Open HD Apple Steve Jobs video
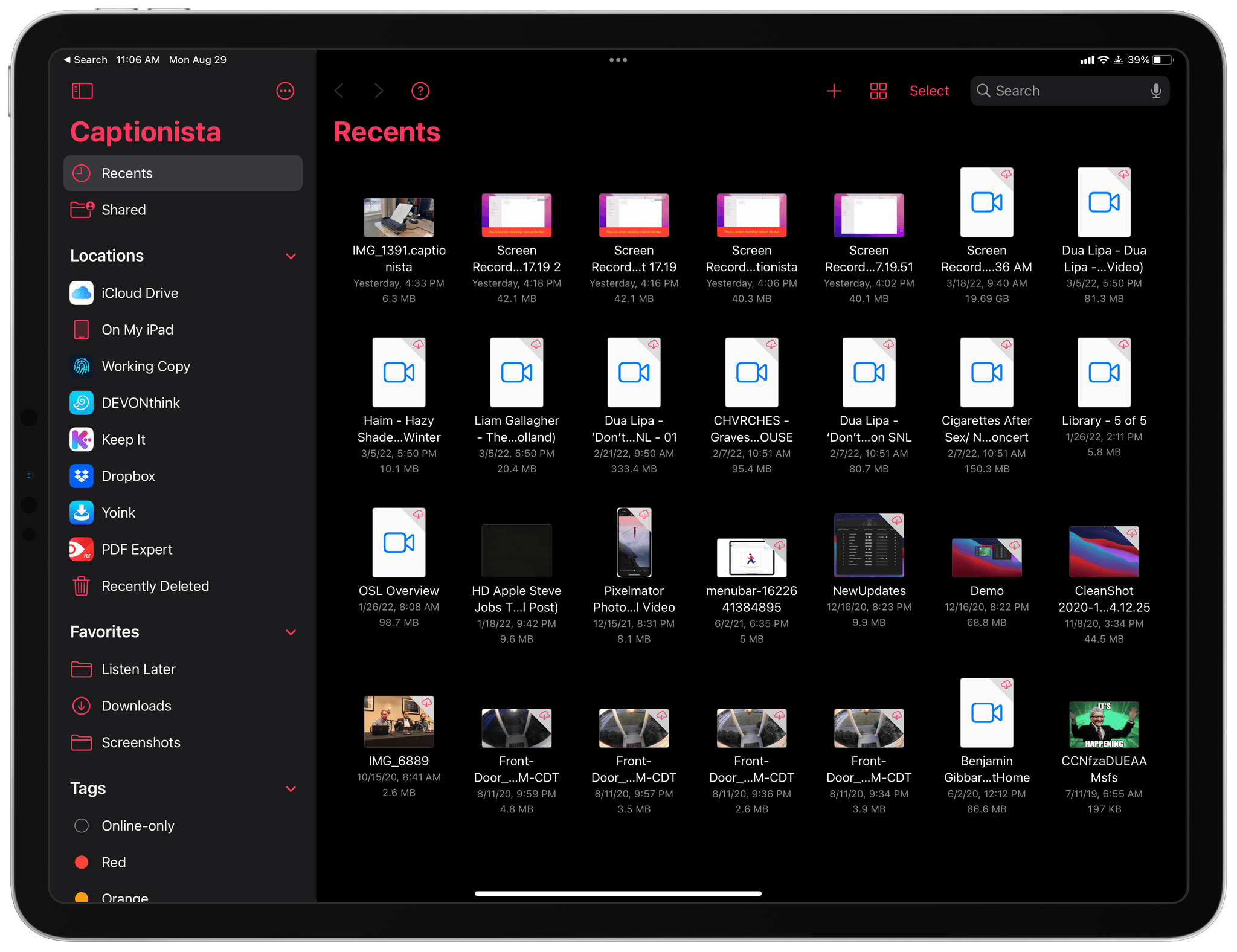Viewport: 1237px width, 952px height. point(516,585)
